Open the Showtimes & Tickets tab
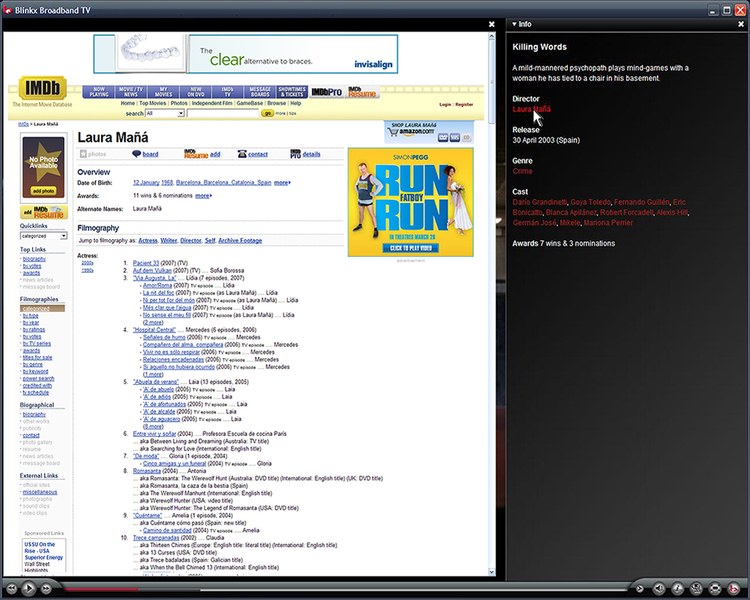The image size is (750, 600). coord(292,92)
